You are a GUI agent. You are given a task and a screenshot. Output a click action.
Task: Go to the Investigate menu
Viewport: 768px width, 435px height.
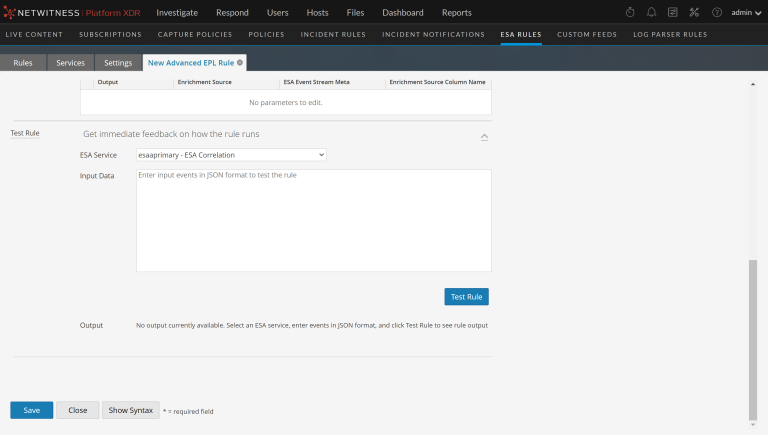point(177,13)
